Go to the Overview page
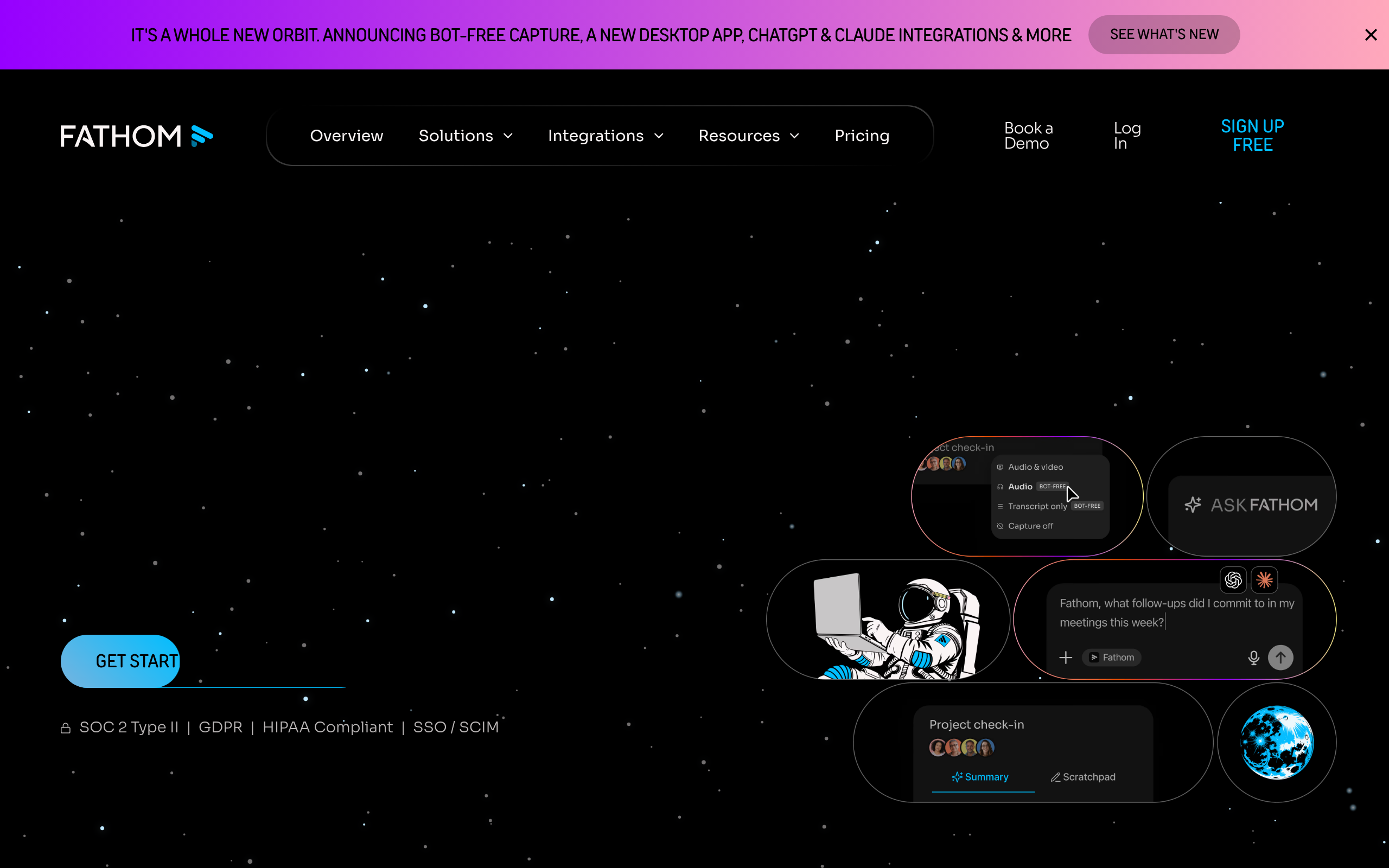 click(x=347, y=136)
